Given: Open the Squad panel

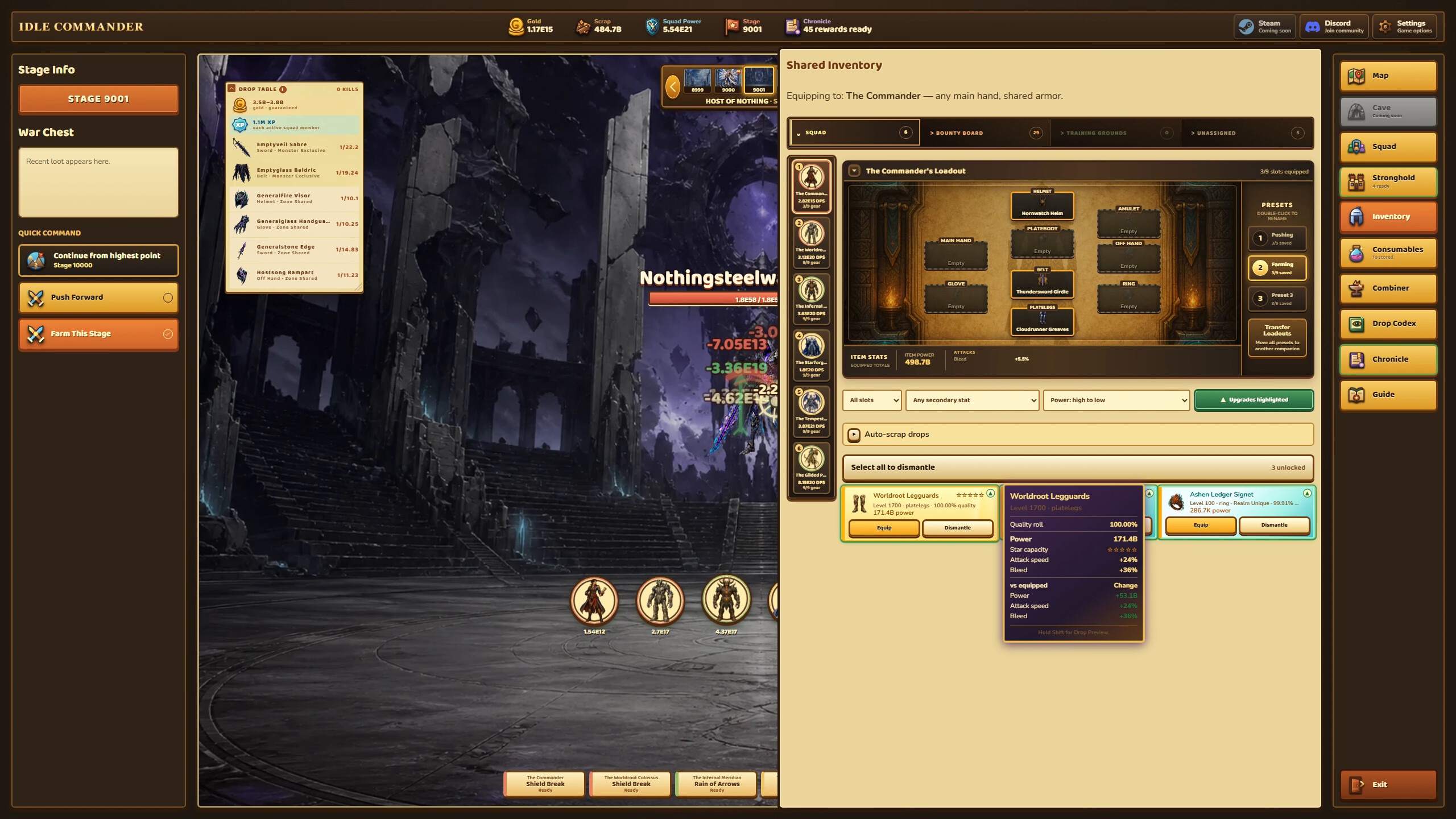Looking at the screenshot, I should [x=1388, y=147].
